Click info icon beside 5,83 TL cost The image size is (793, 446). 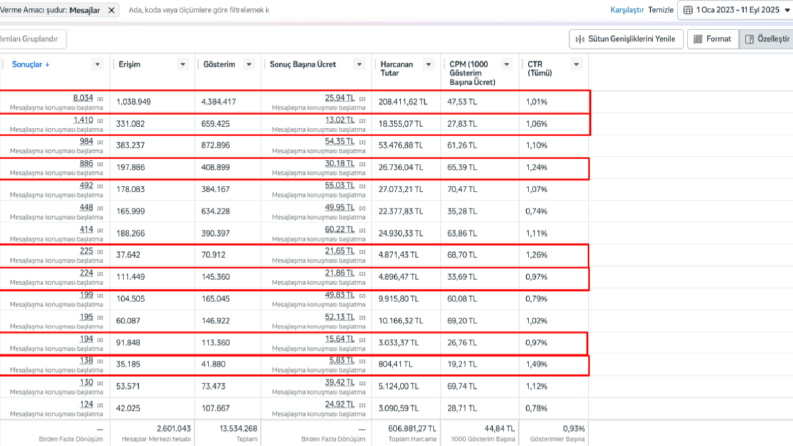coord(362,361)
